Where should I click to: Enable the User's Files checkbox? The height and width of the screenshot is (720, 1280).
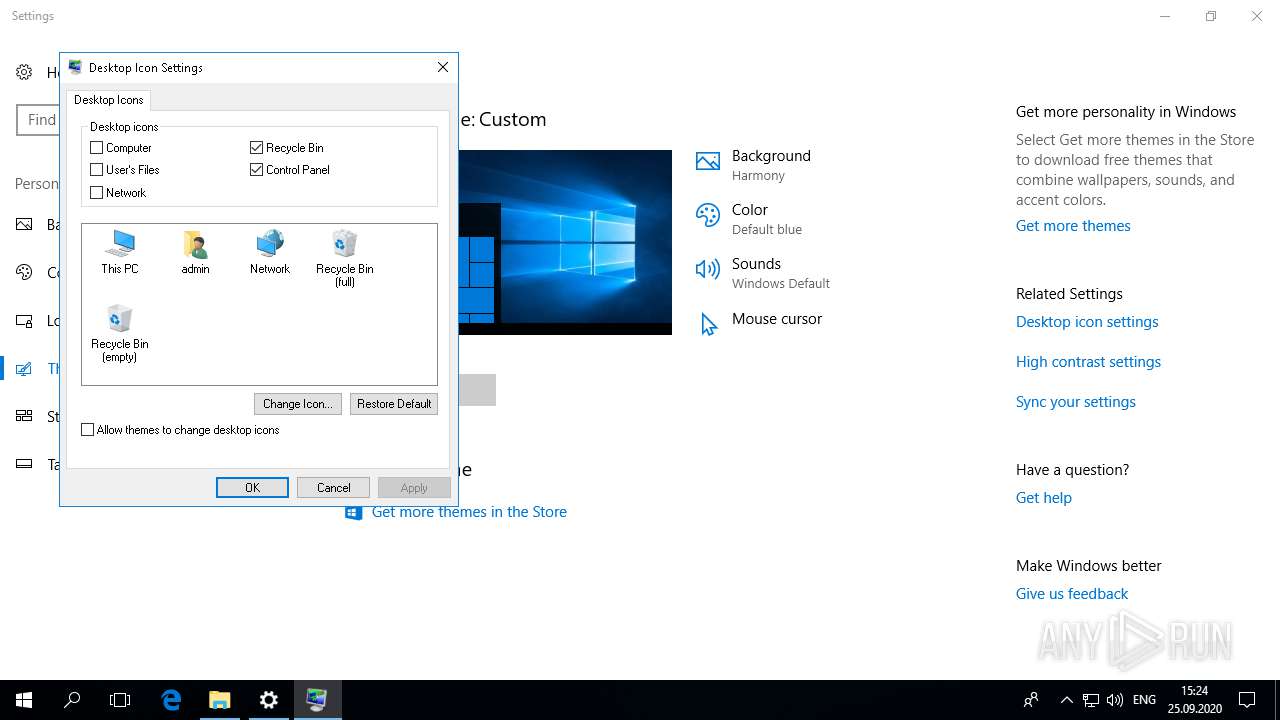tap(97, 170)
